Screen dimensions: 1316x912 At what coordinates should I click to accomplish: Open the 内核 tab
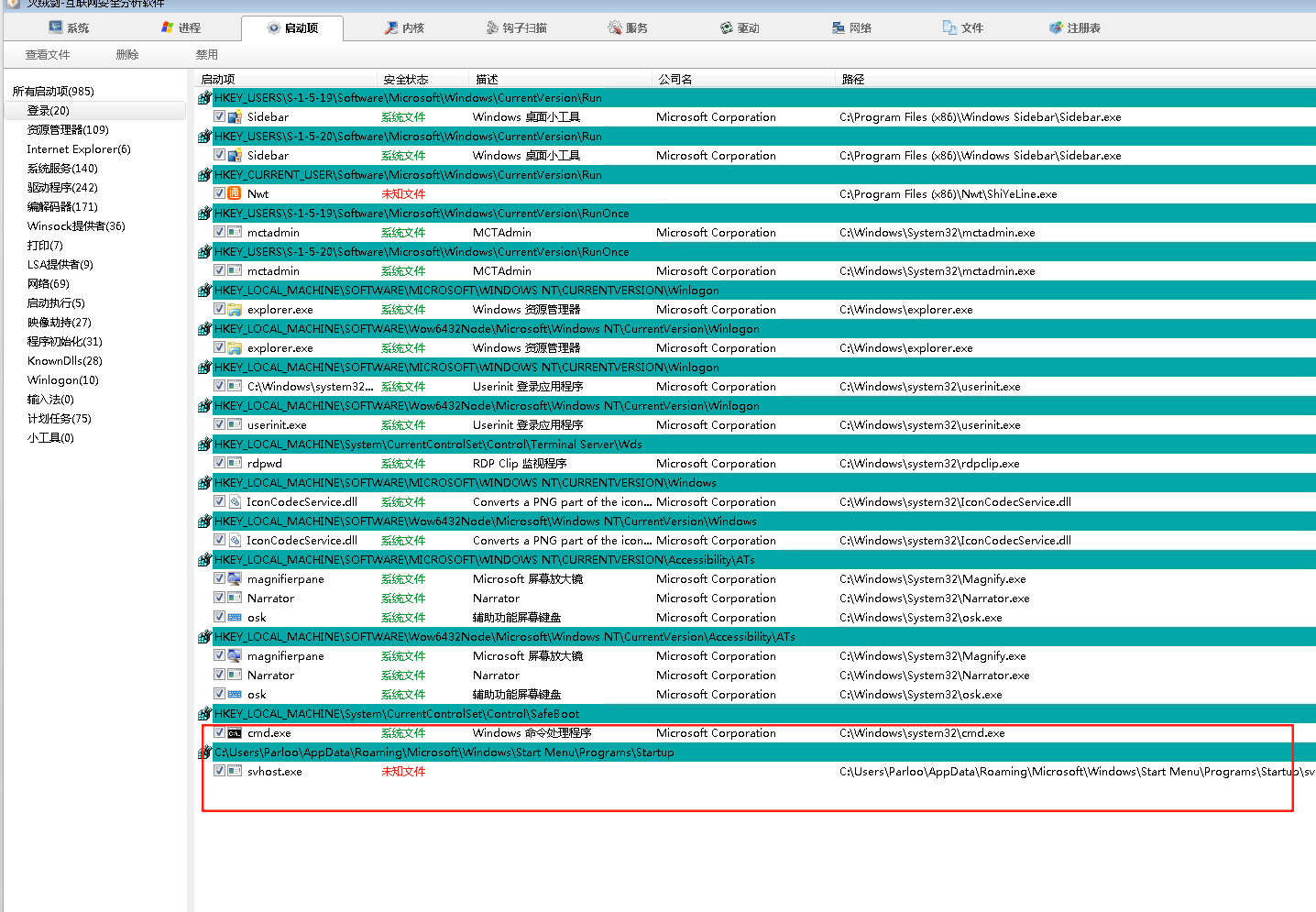pos(404,28)
